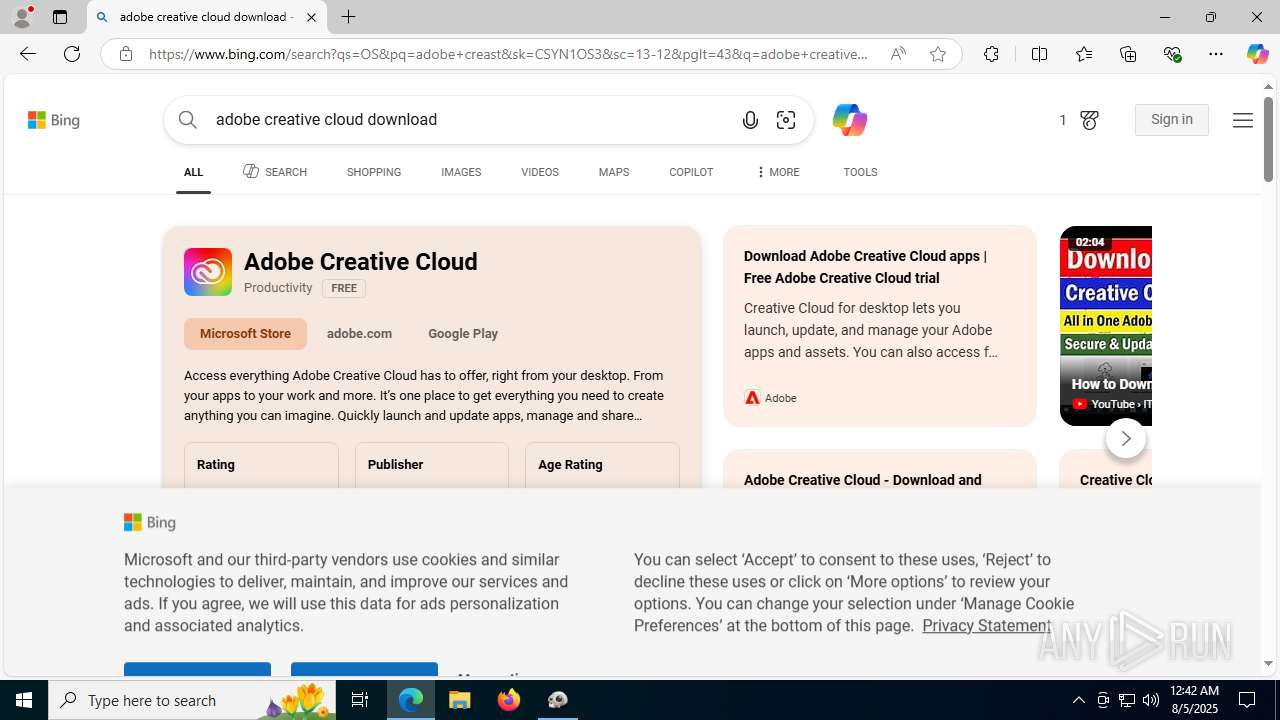The height and width of the screenshot is (720, 1280).
Task: Select the Microsoft Store source button
Action: 245,334
